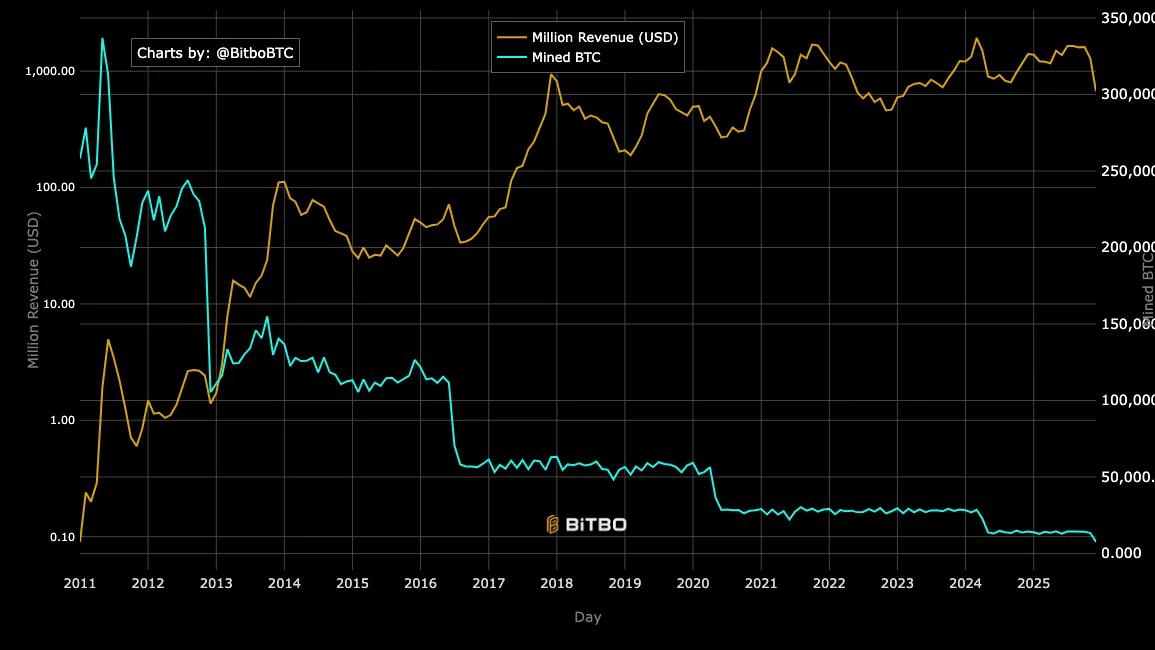The width and height of the screenshot is (1155, 650).
Task: Click the 1,000.00 left-axis tick label
Action: (51, 71)
